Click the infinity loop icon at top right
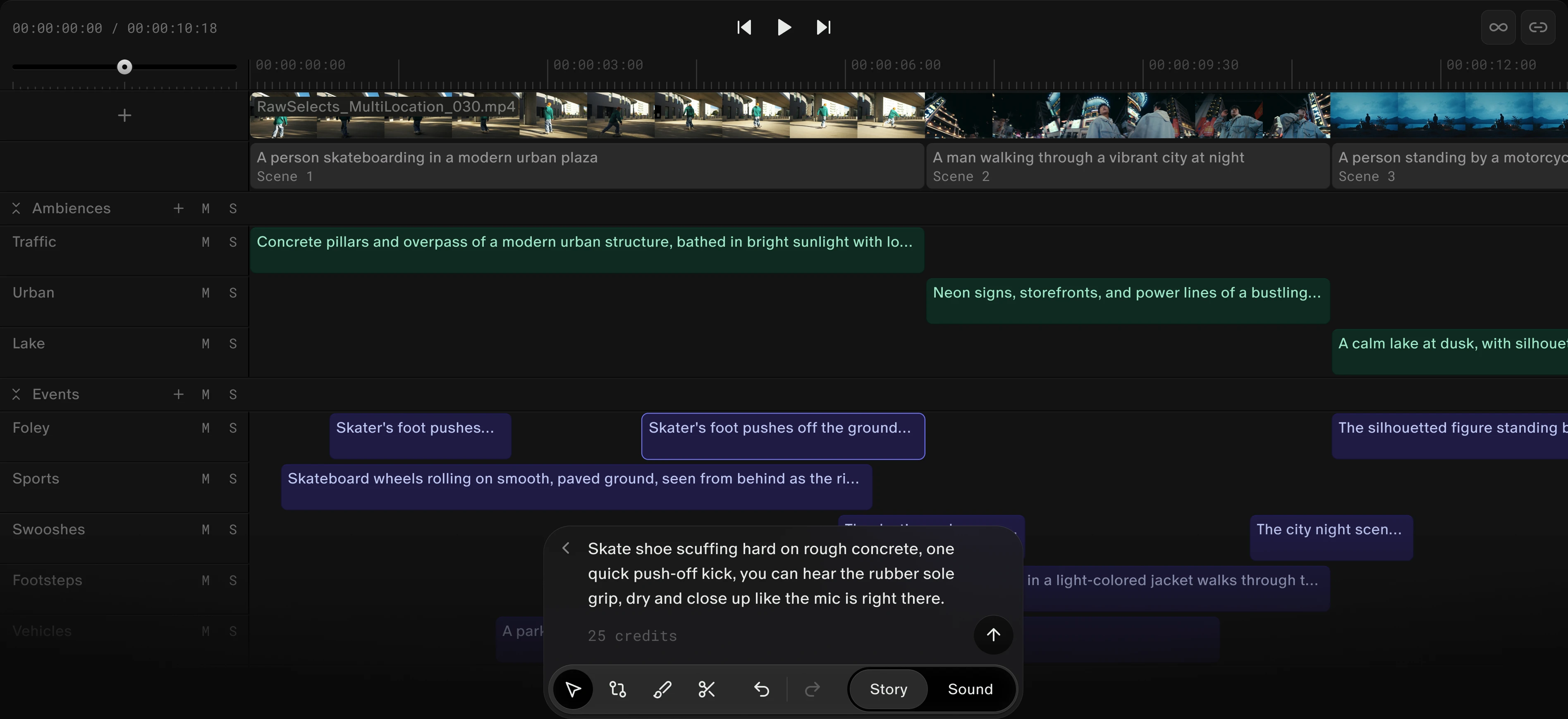 pos(1499,27)
